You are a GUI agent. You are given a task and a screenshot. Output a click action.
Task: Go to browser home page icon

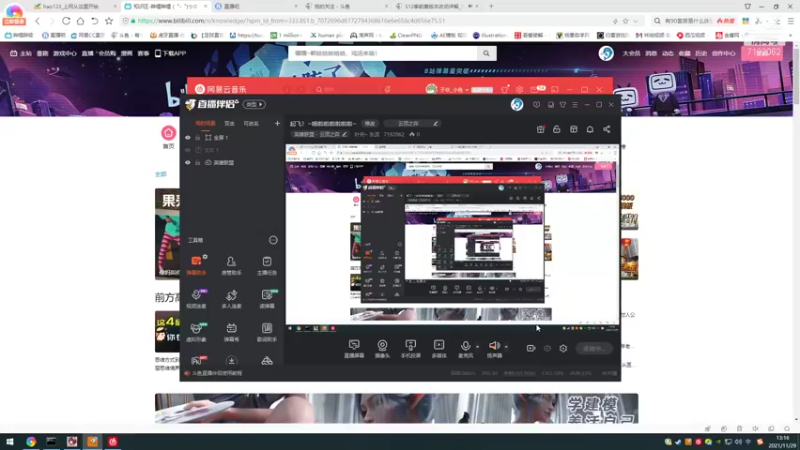pos(80,21)
